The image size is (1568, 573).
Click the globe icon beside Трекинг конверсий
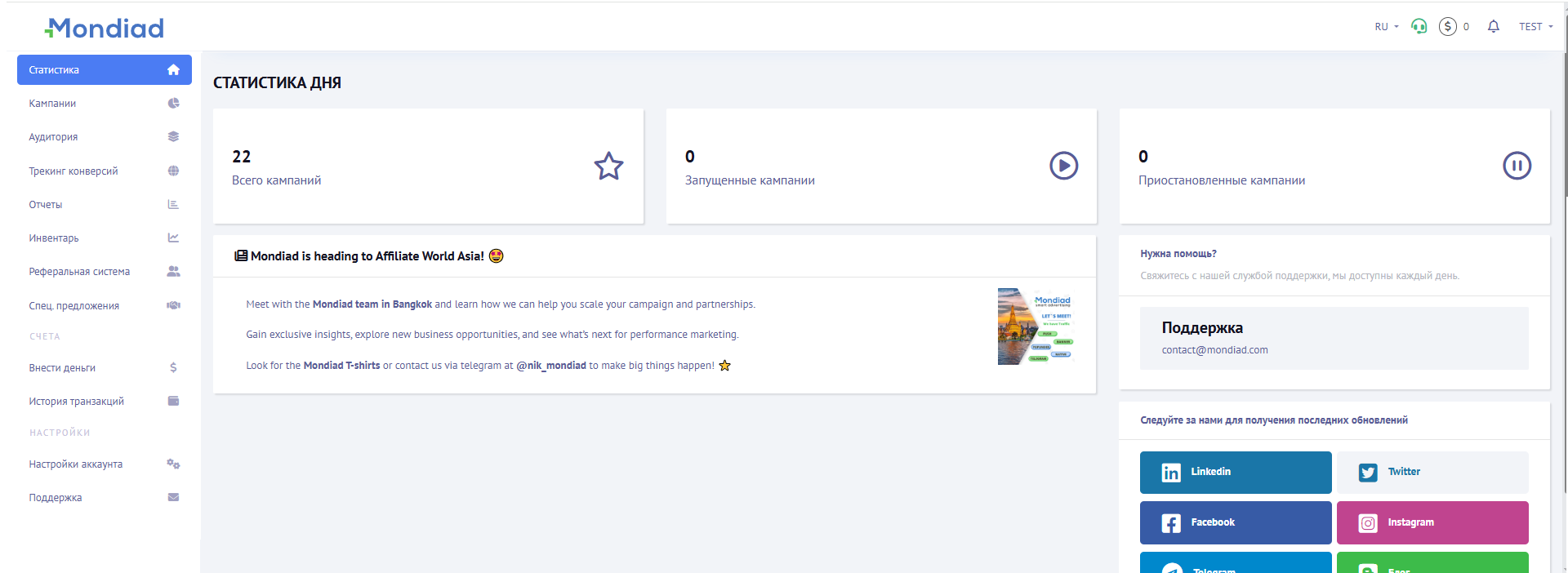pos(173,171)
